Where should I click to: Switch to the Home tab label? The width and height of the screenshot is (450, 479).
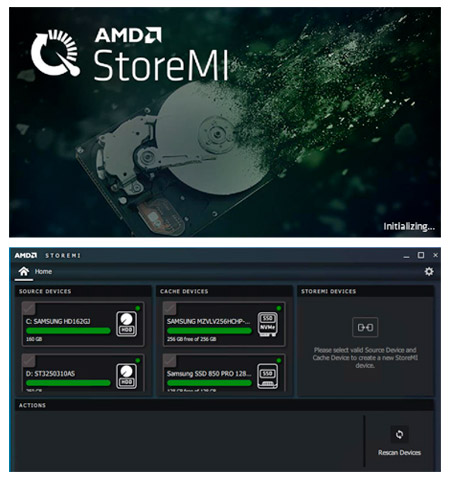[x=43, y=271]
